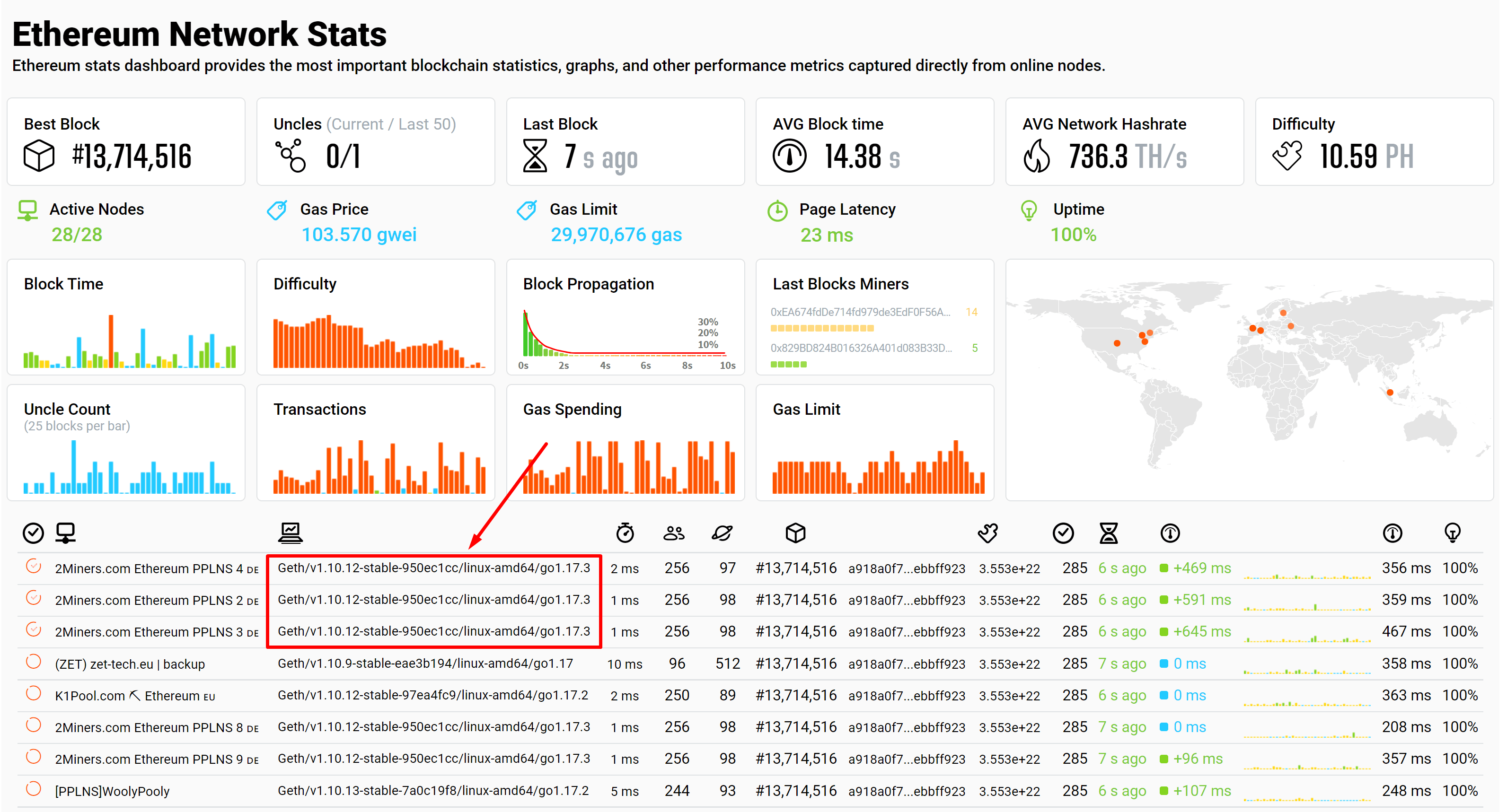Sort by pending transactions planet icon

[722, 533]
